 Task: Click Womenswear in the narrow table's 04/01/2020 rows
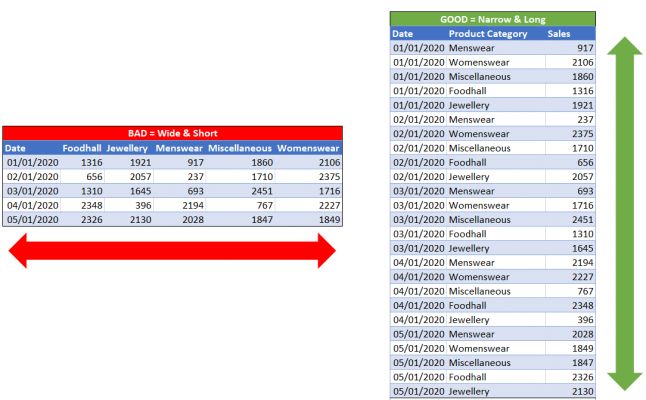[479, 277]
